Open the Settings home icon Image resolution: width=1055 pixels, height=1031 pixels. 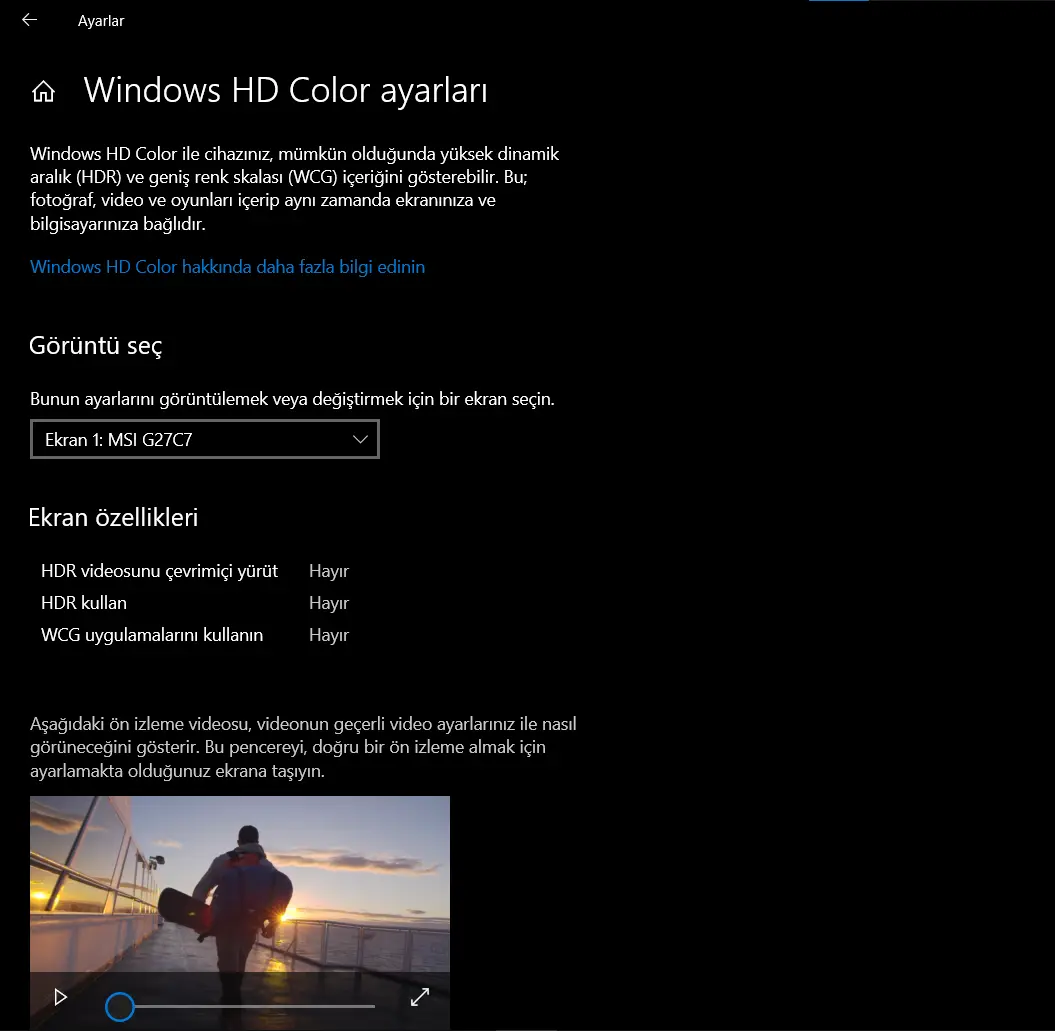pos(43,91)
